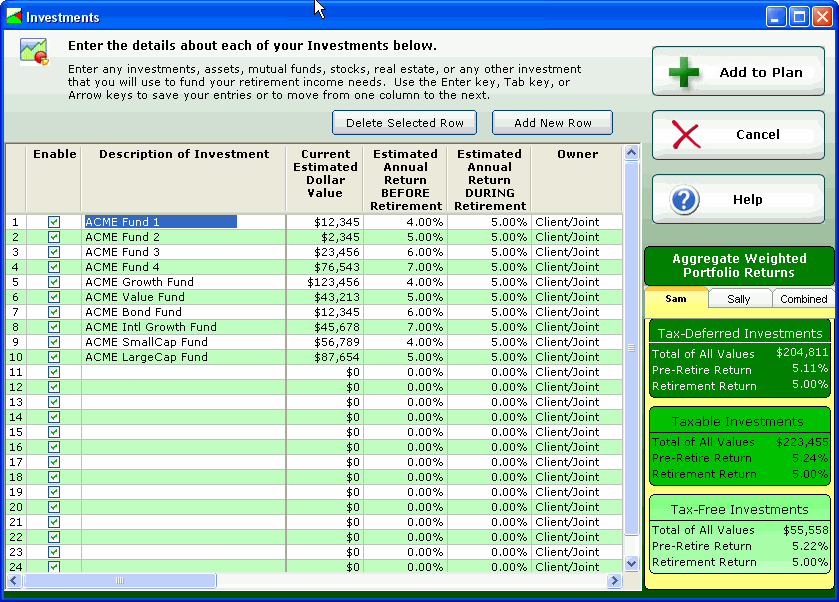Click the ACME Fund 1 description field

[x=160, y=222]
